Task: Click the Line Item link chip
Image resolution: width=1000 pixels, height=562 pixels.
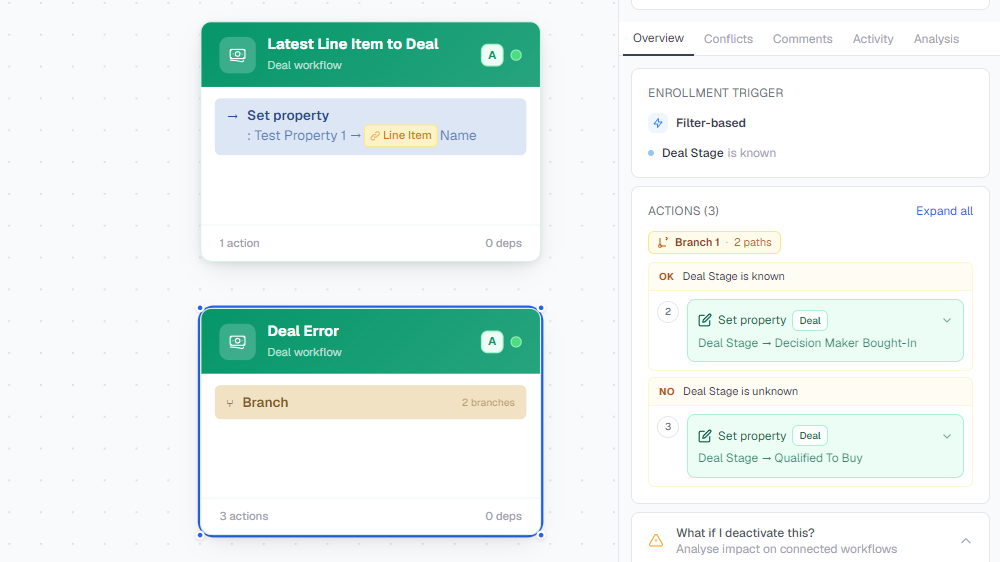Action: [x=401, y=135]
